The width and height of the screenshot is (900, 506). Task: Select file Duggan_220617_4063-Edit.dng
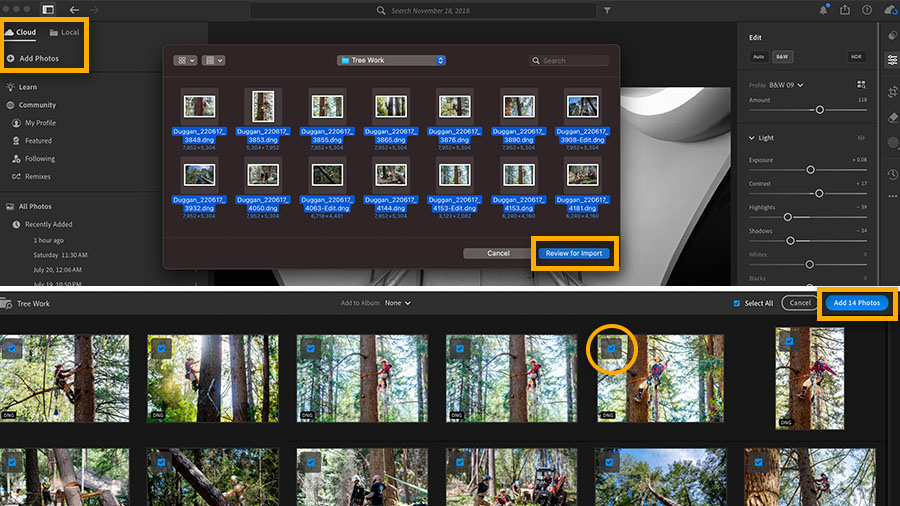click(x=327, y=188)
